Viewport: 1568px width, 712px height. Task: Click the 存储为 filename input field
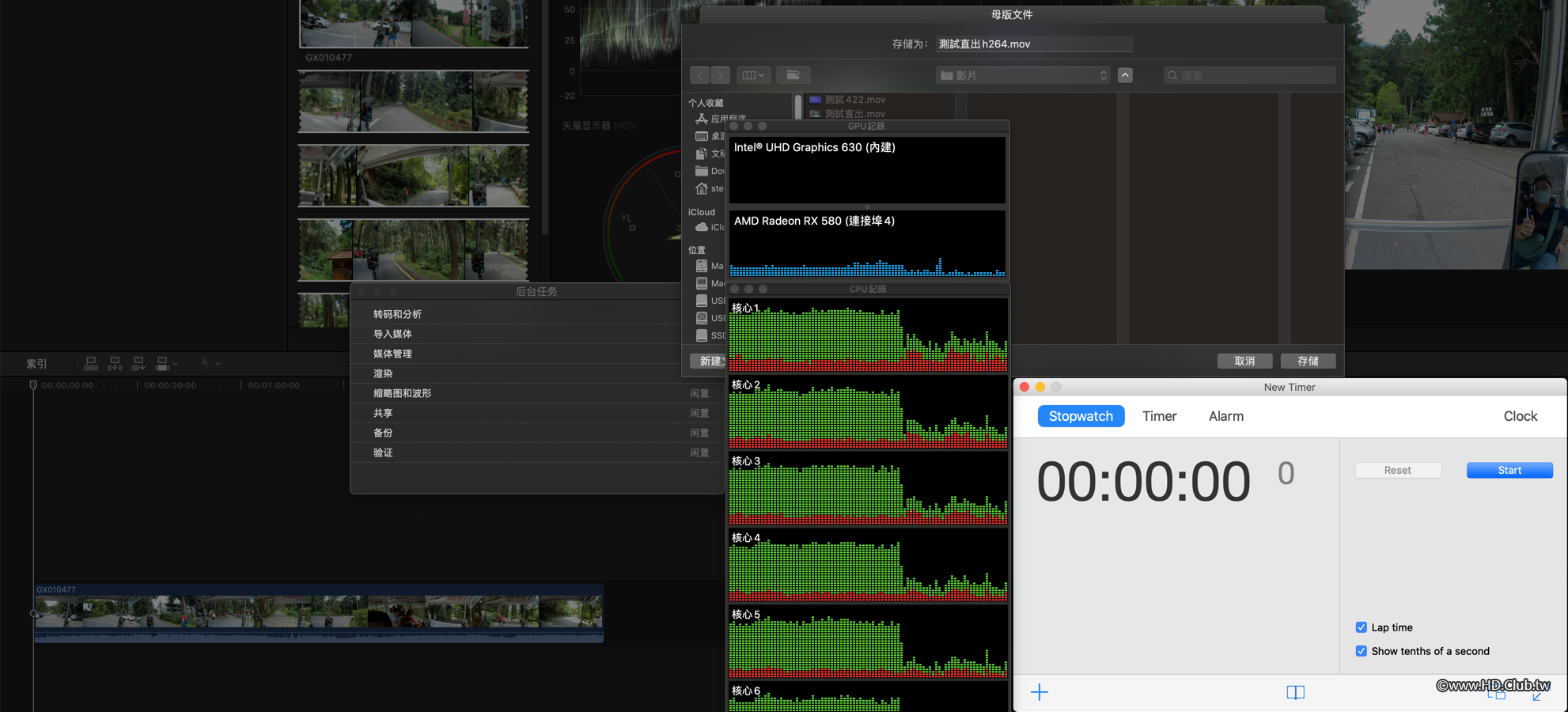click(x=1033, y=44)
